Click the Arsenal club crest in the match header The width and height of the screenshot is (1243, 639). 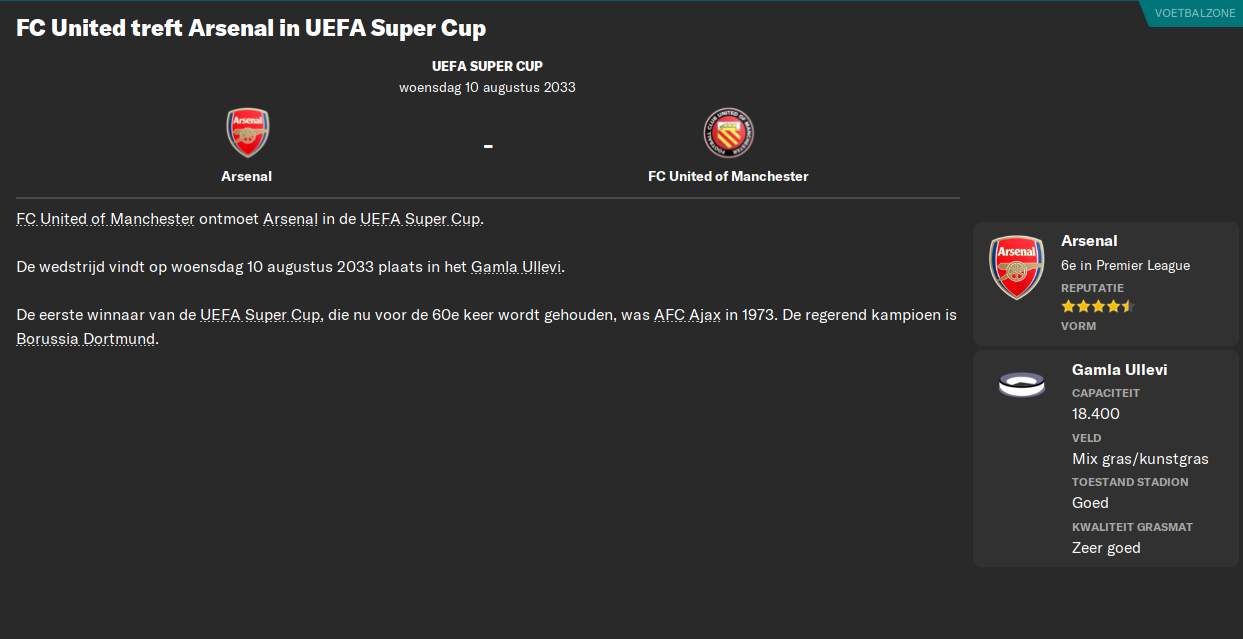[246, 131]
